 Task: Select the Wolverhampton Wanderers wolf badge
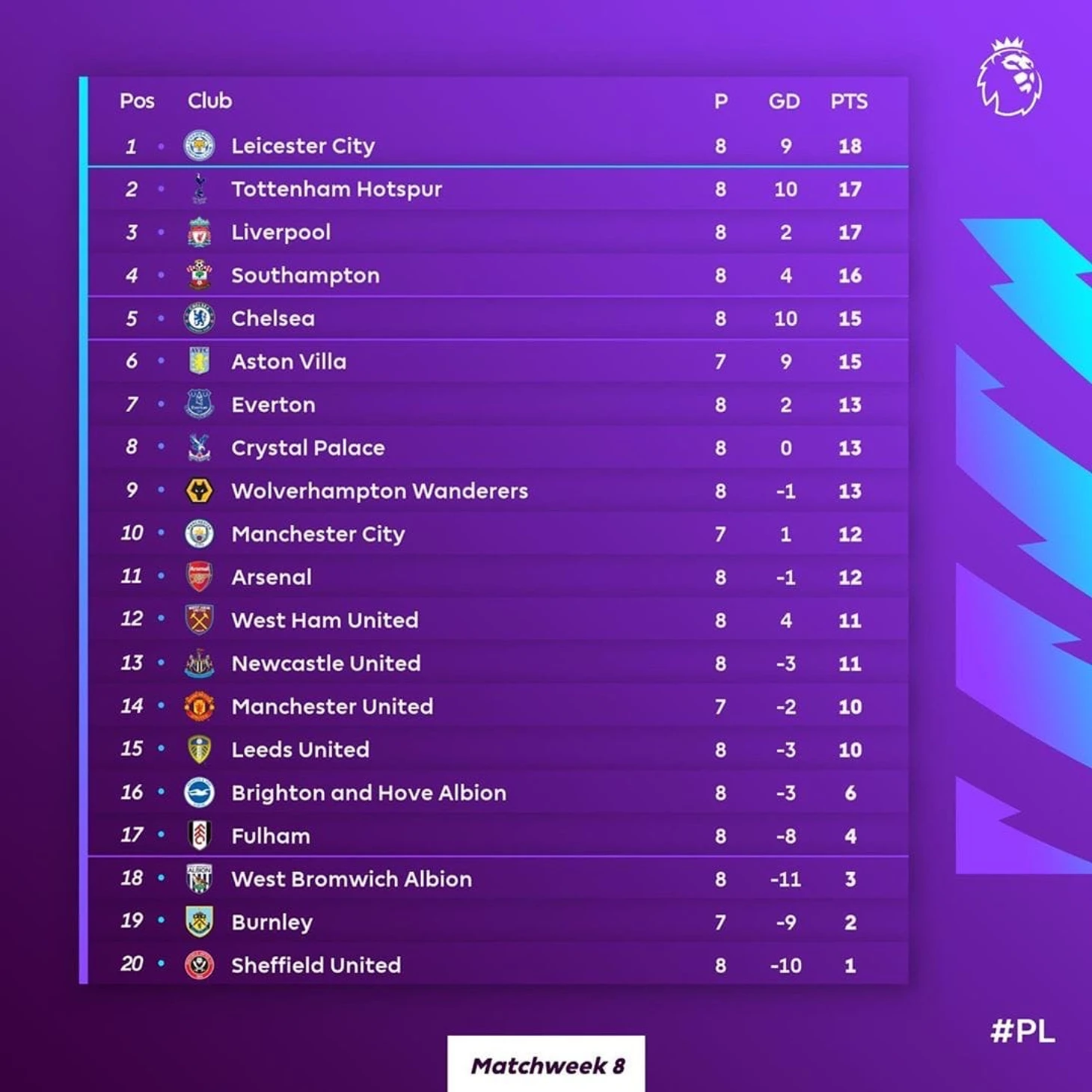click(199, 491)
